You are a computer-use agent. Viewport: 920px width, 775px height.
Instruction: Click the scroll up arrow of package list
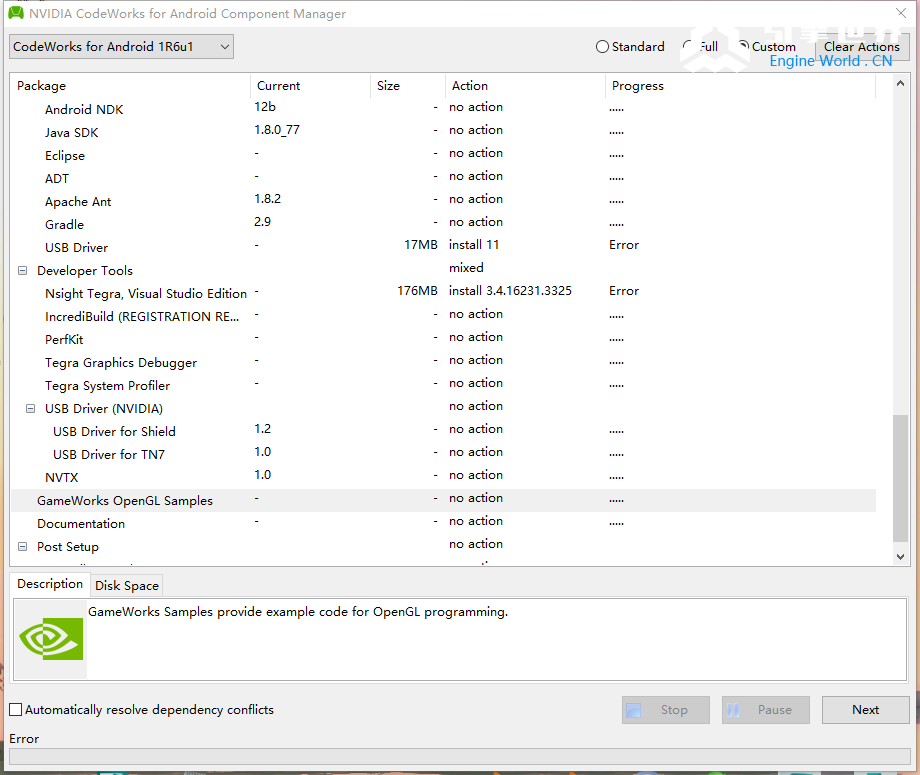[x=900, y=83]
